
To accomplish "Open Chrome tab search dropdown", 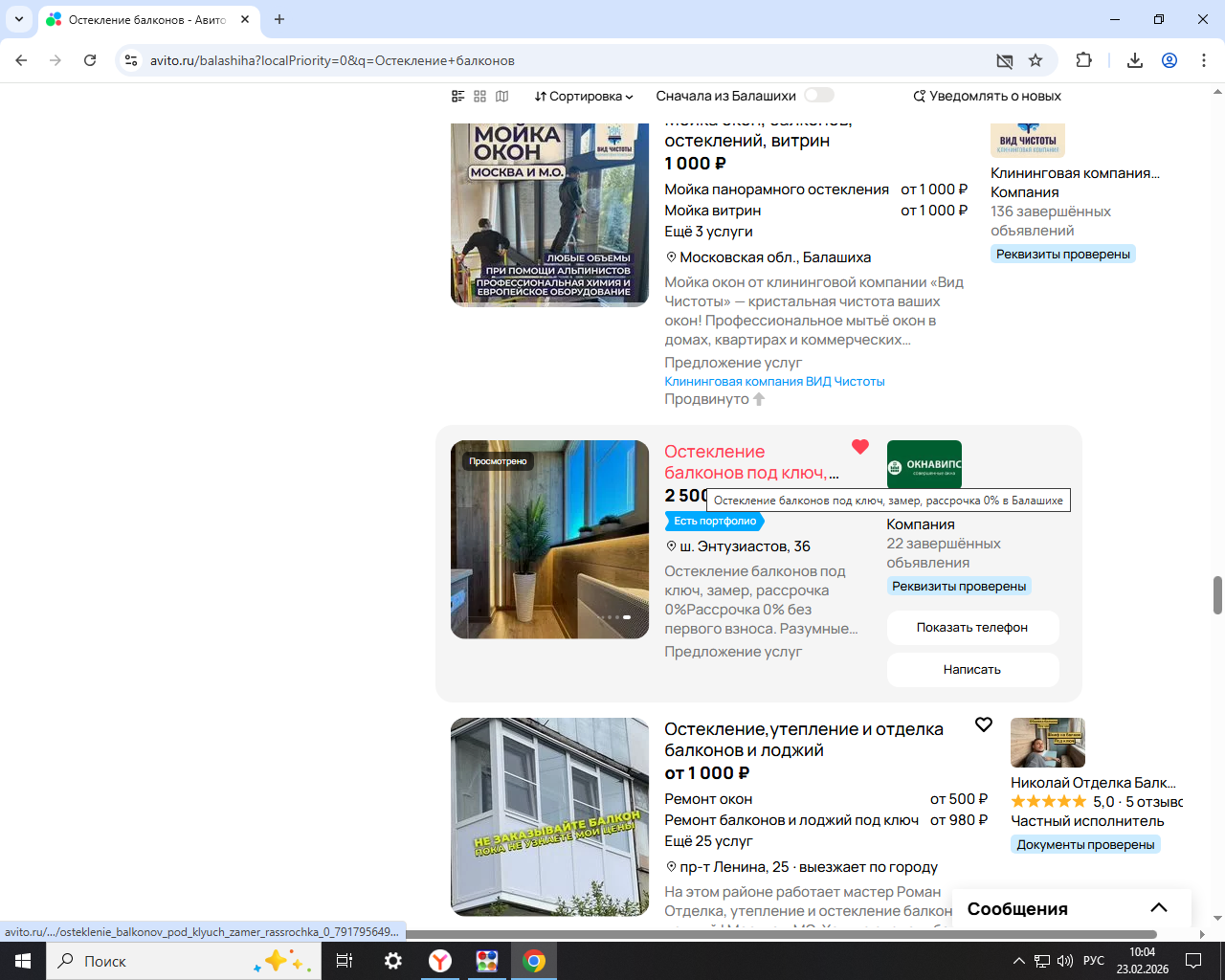I will (19, 19).
